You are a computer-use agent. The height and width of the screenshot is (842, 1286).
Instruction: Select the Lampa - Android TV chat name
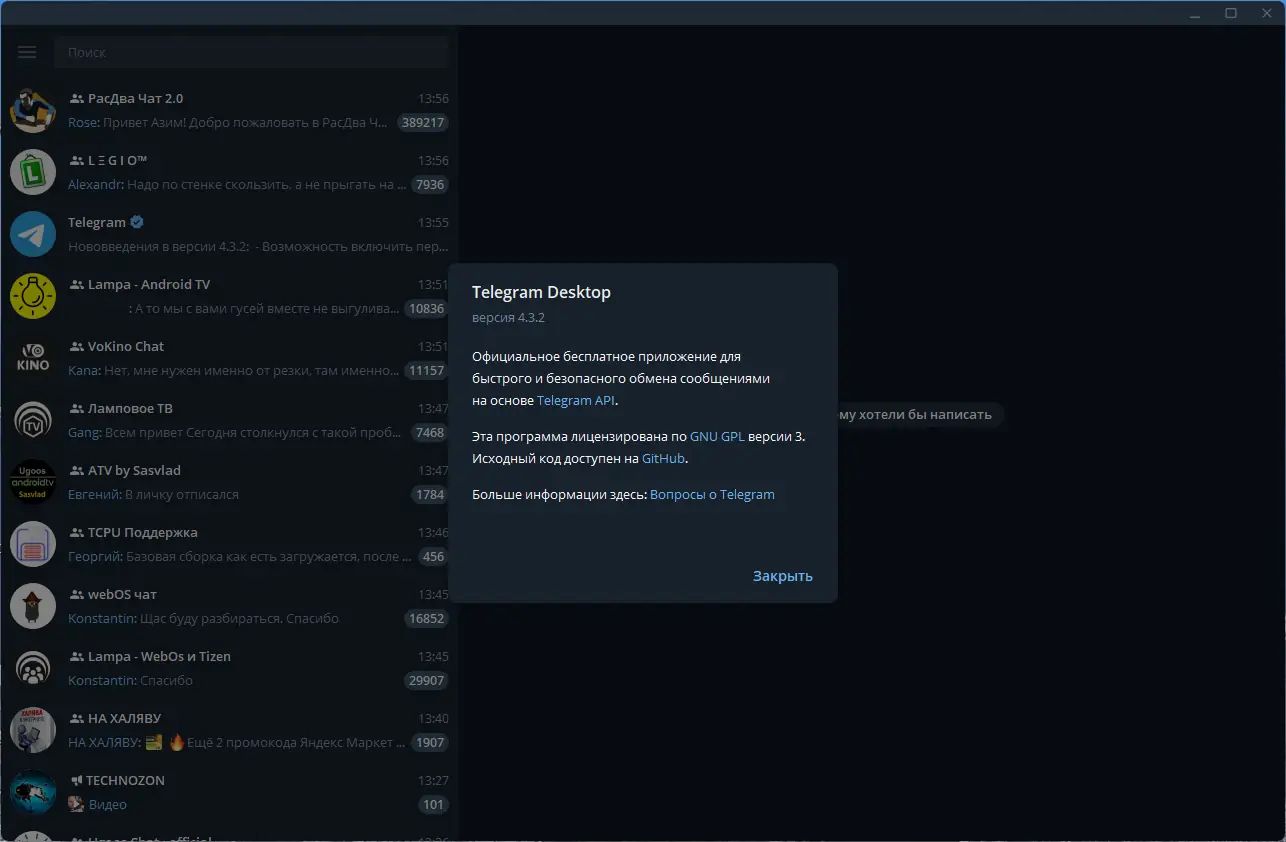click(x=149, y=284)
